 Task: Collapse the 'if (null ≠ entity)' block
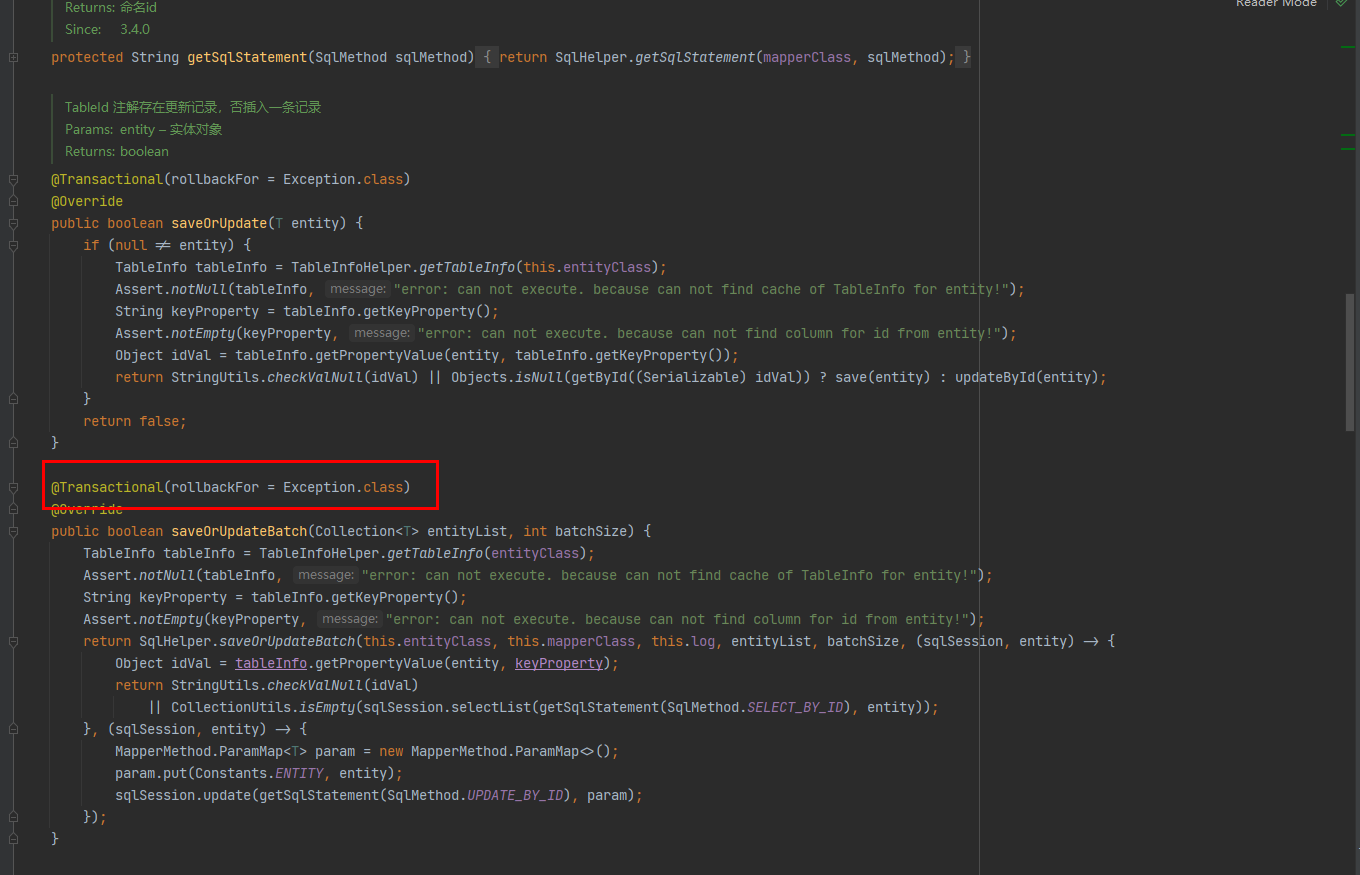coord(13,245)
